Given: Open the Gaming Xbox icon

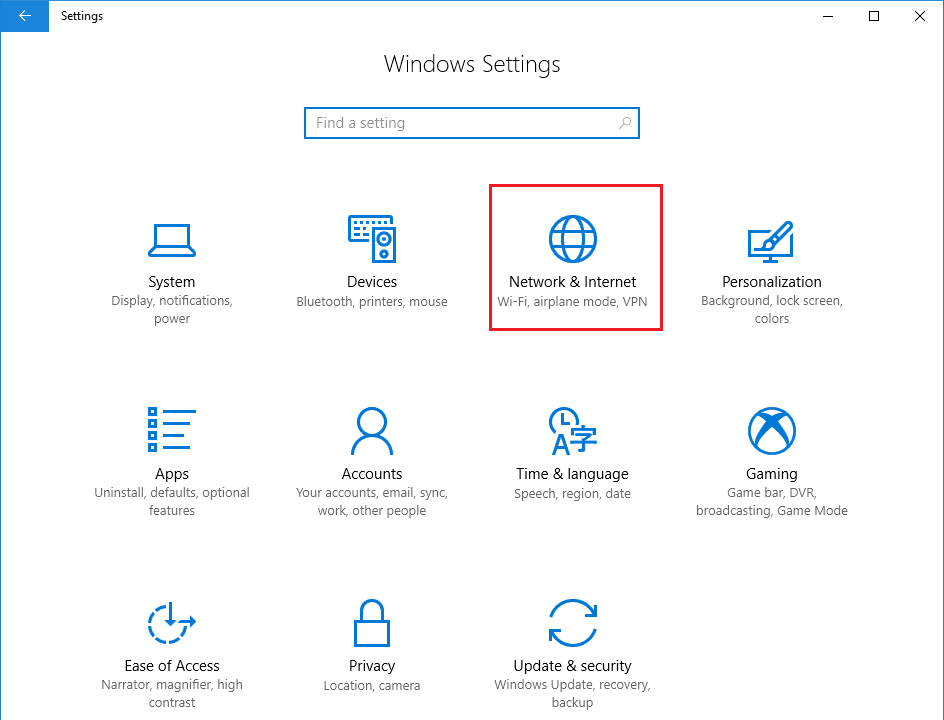Looking at the screenshot, I should tap(771, 431).
